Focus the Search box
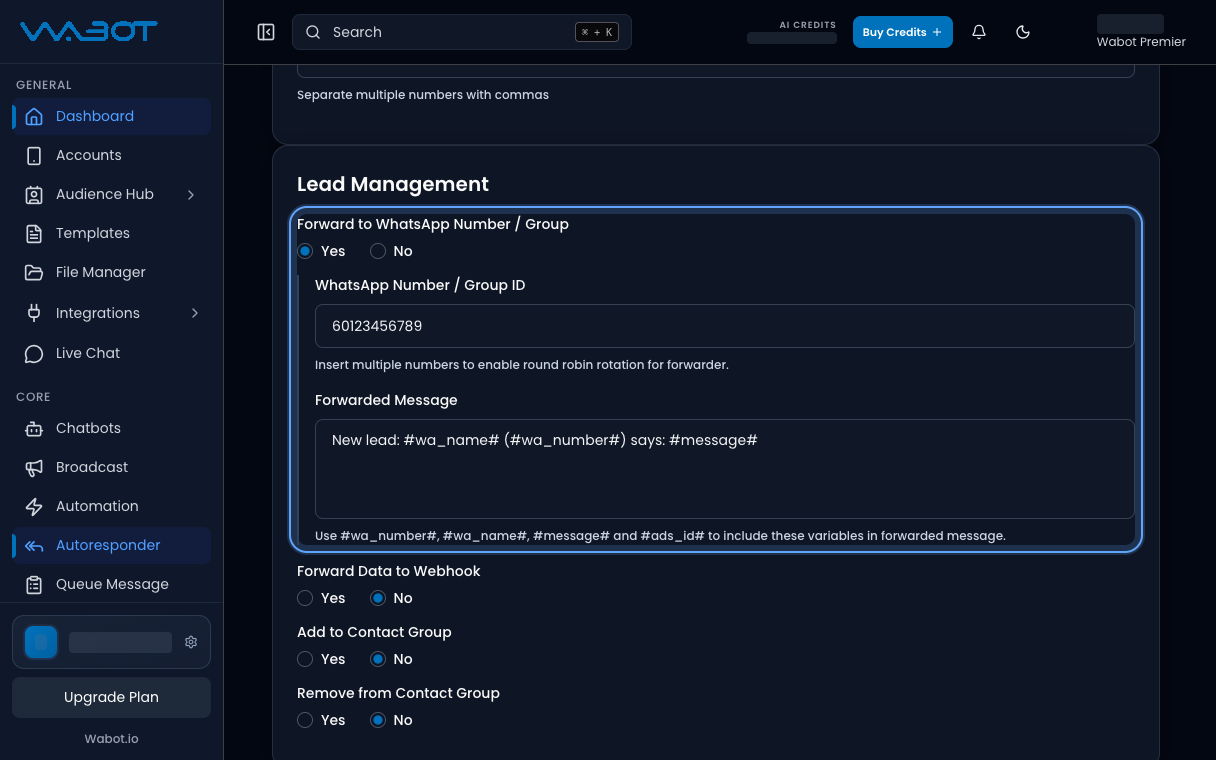The width and height of the screenshot is (1216, 760). (462, 32)
